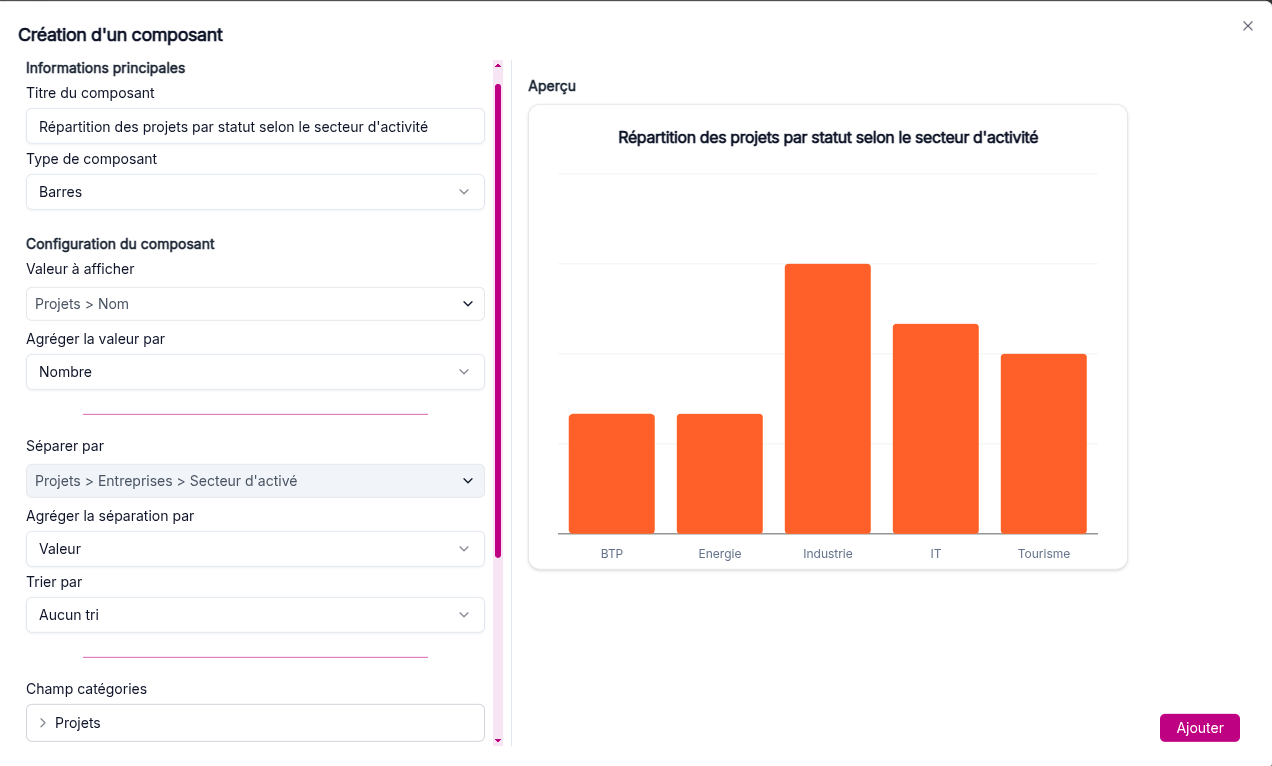Screen dimensions: 1272x766
Task: Close the component creation dialog
Action: (x=1247, y=26)
